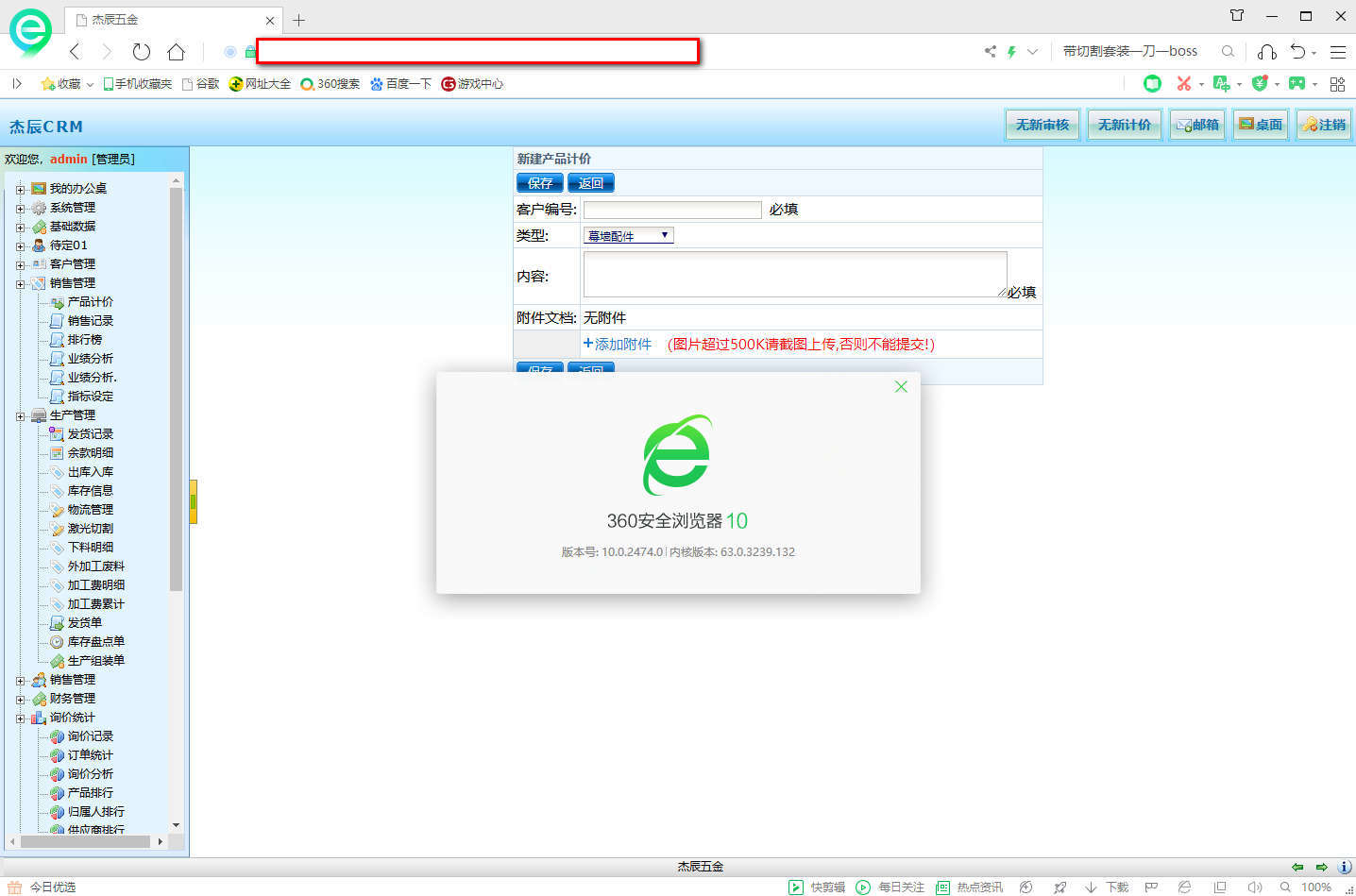Screen dimensions: 1356x896
Task: Open 下载 downloads in status bar
Action: [x=1107, y=888]
